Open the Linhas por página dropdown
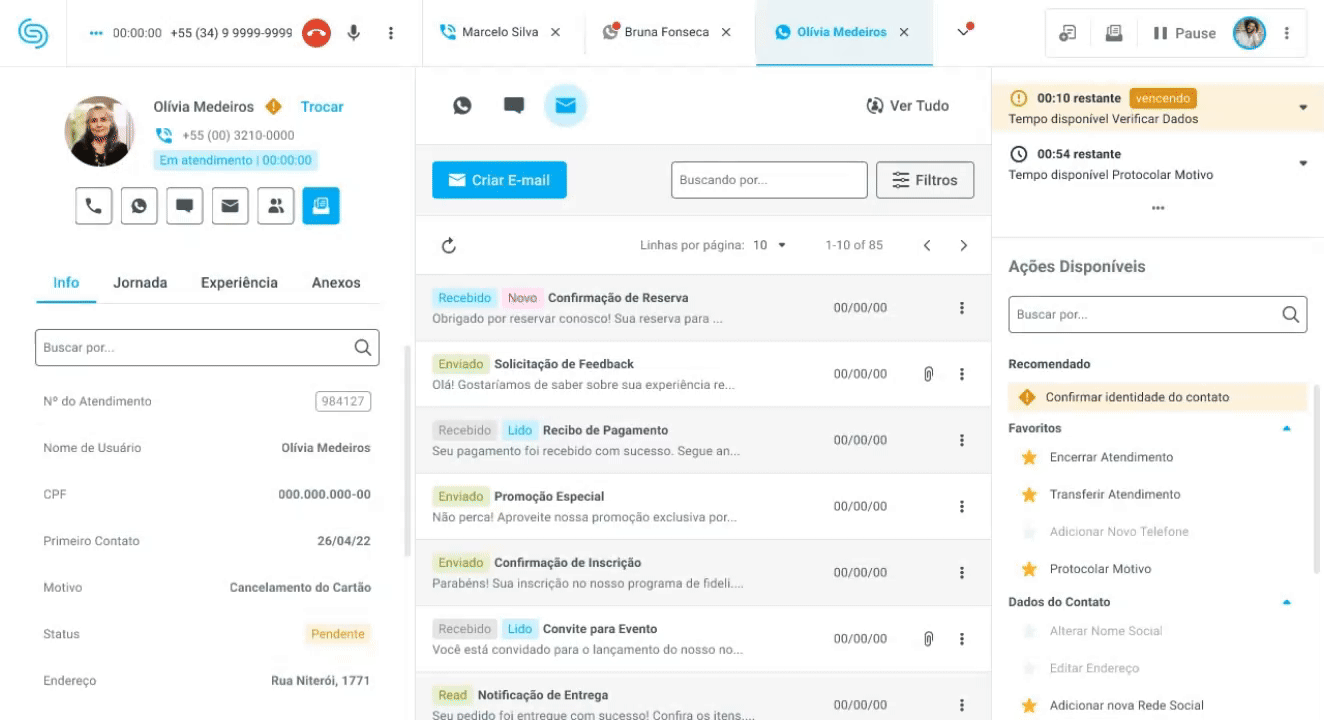The height and width of the screenshot is (720, 1324). pyautogui.click(x=769, y=245)
